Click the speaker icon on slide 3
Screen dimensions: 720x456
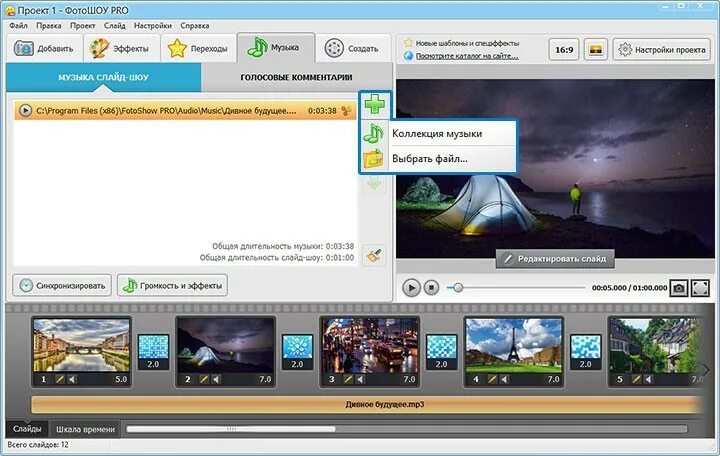pyautogui.click(x=360, y=379)
